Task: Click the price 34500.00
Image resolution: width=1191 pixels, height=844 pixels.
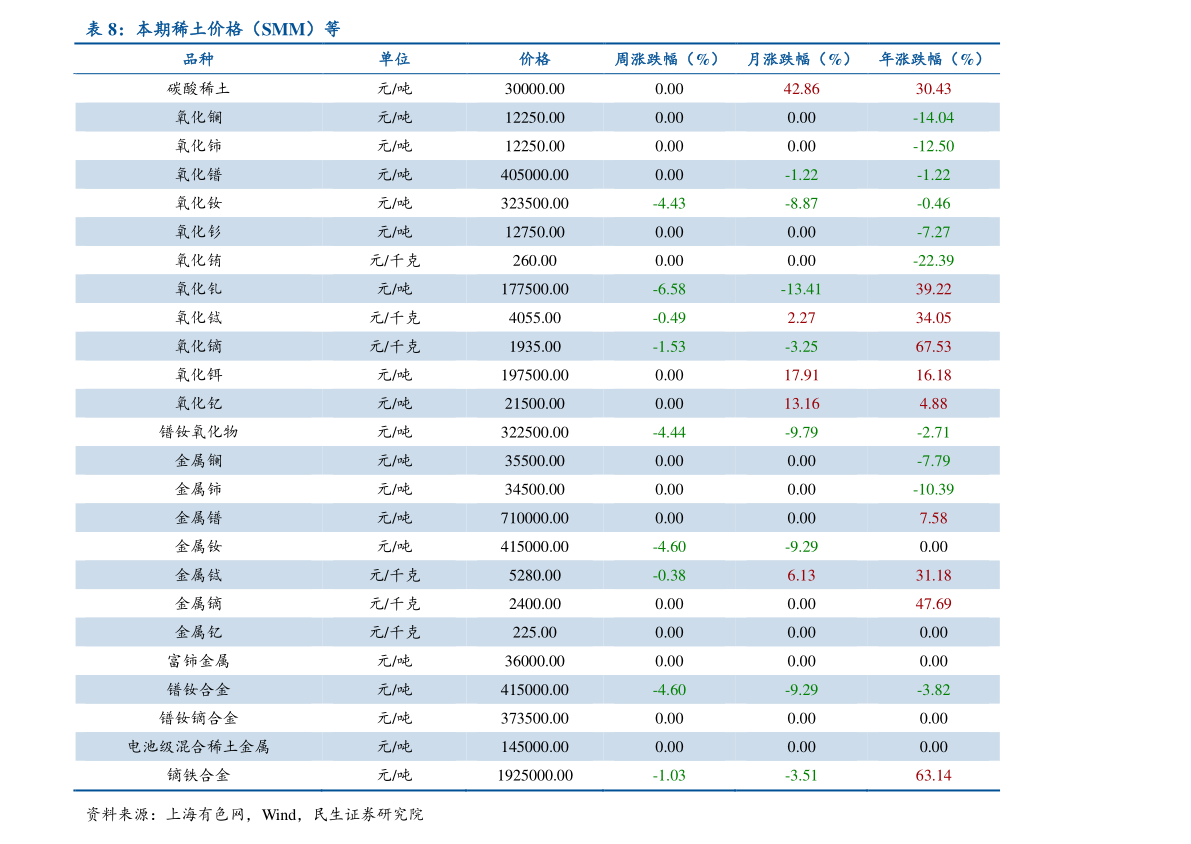Action: (535, 490)
